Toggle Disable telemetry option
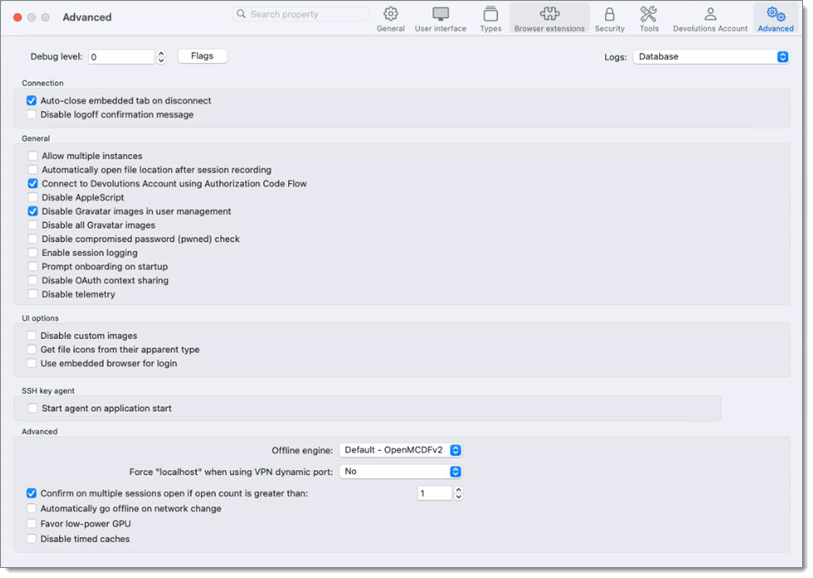Viewport: 813px width, 578px height. (x=31, y=294)
